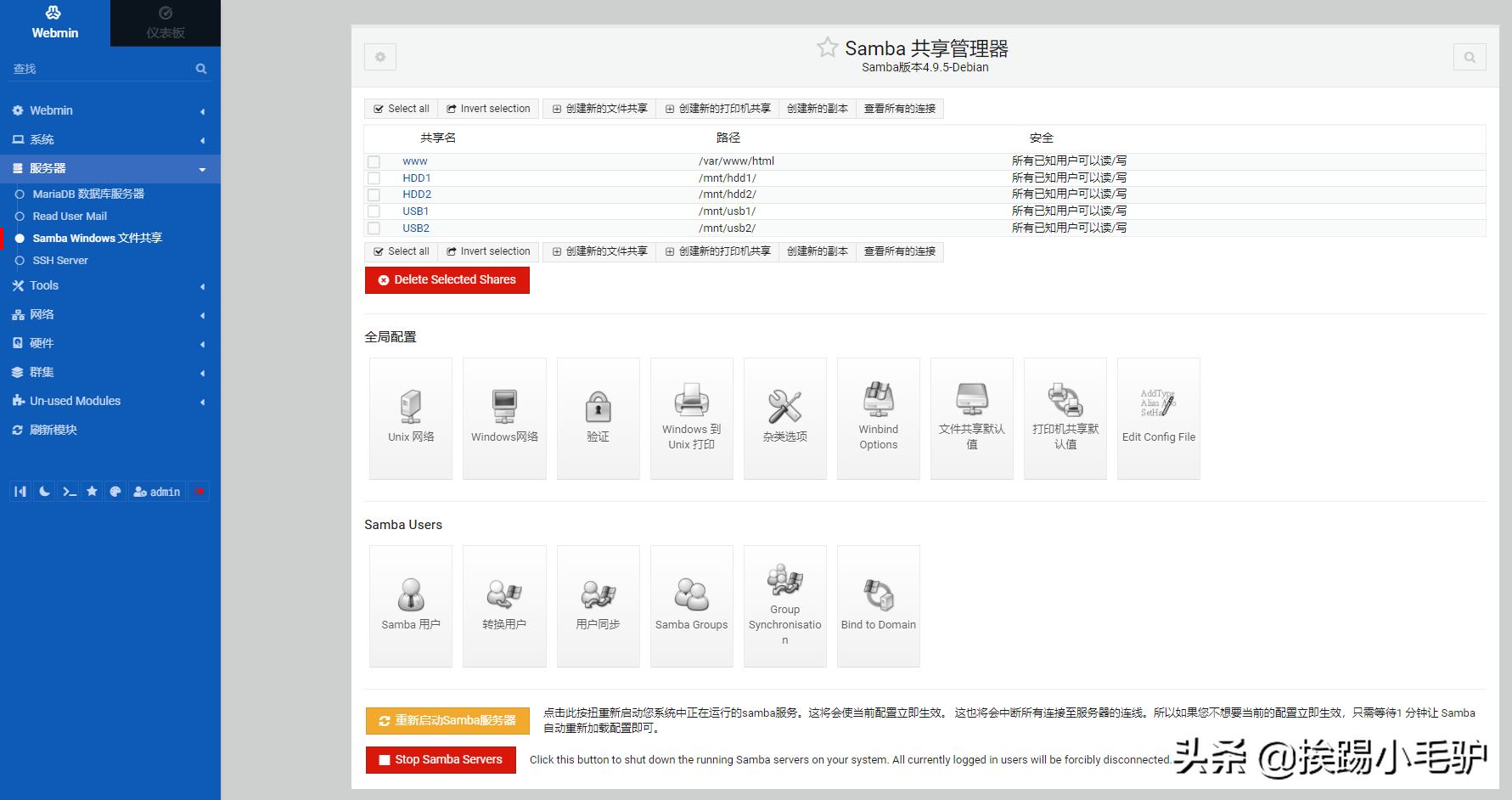Click top Select all button
1512x800 pixels.
(402, 109)
